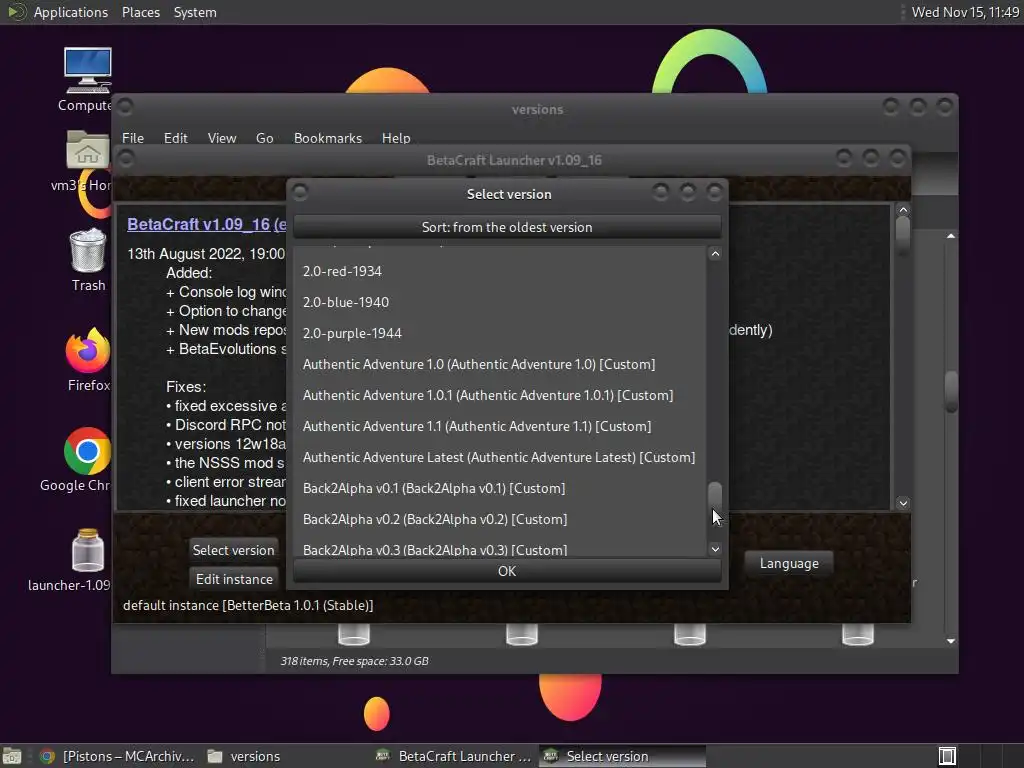Select 2.0-red-1934 in version list
This screenshot has width=1024, height=768.
(x=500, y=271)
